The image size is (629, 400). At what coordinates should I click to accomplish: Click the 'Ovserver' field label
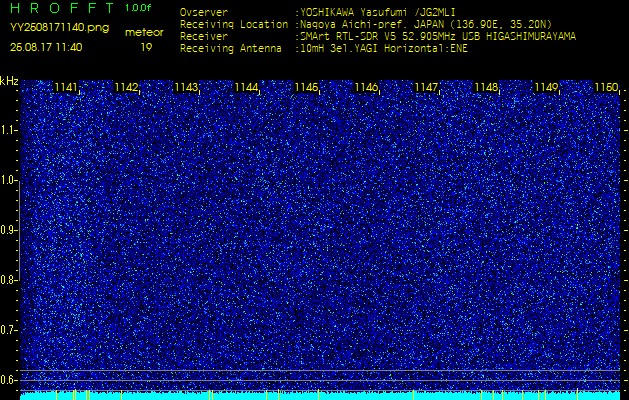coord(204,12)
